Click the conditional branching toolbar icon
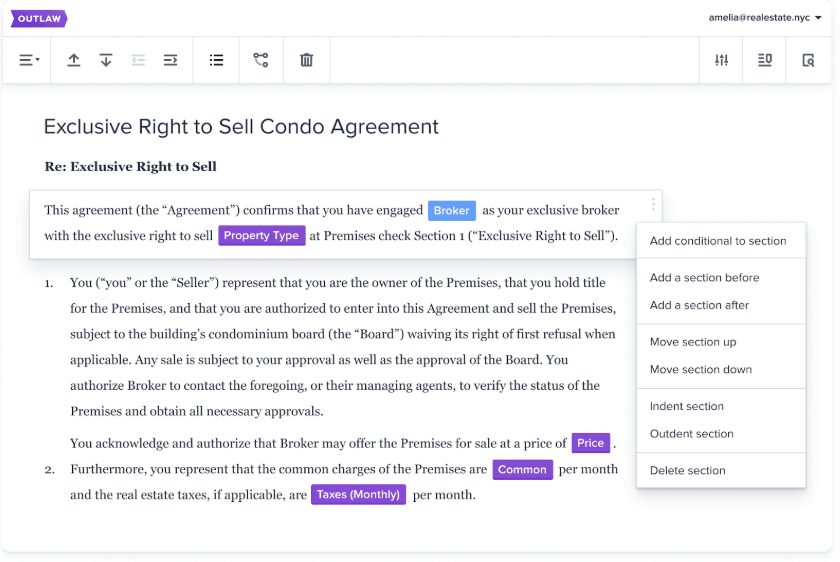This screenshot has height=562, width=840. click(261, 60)
